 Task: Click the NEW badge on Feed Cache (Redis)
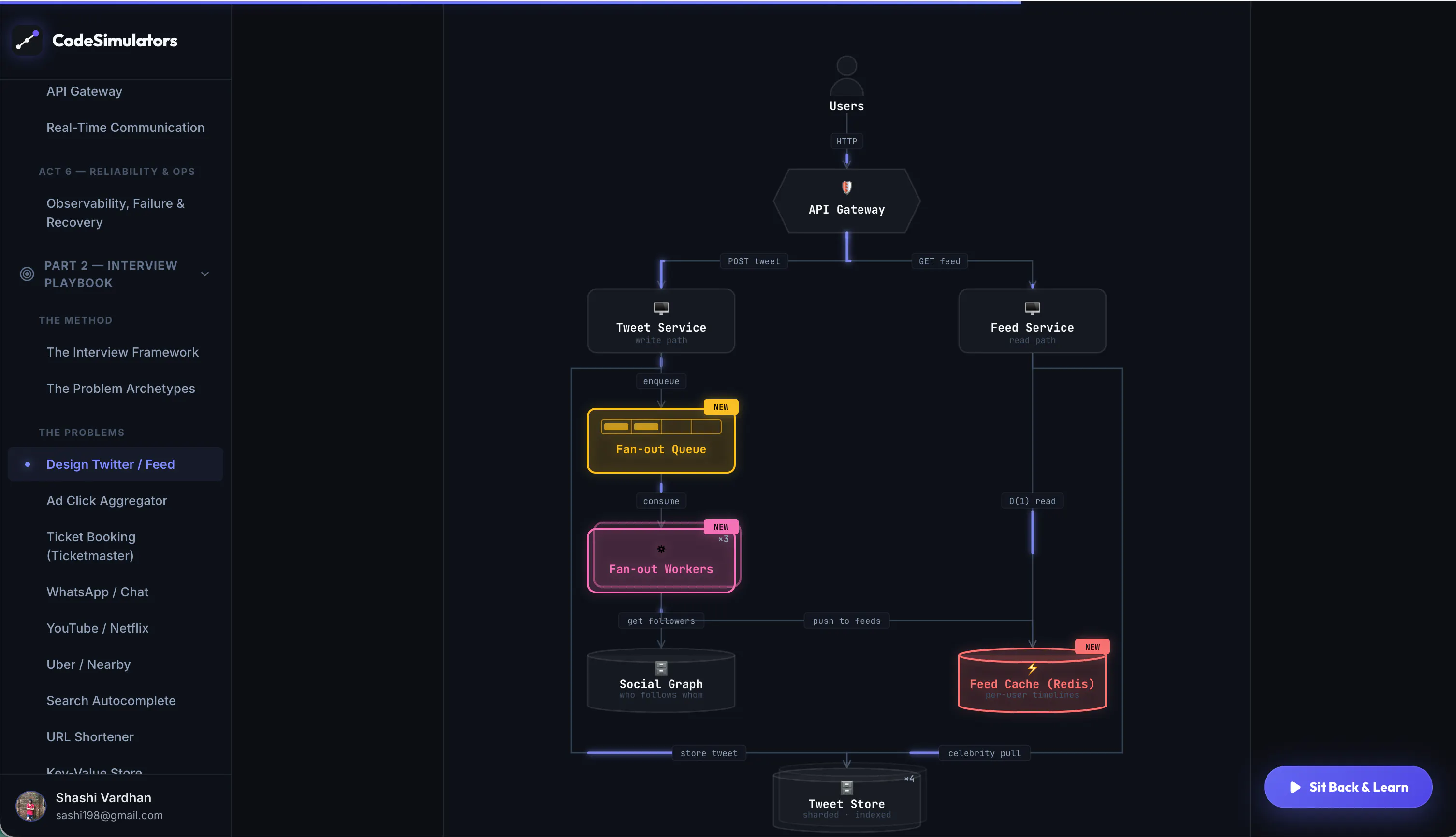click(1092, 647)
